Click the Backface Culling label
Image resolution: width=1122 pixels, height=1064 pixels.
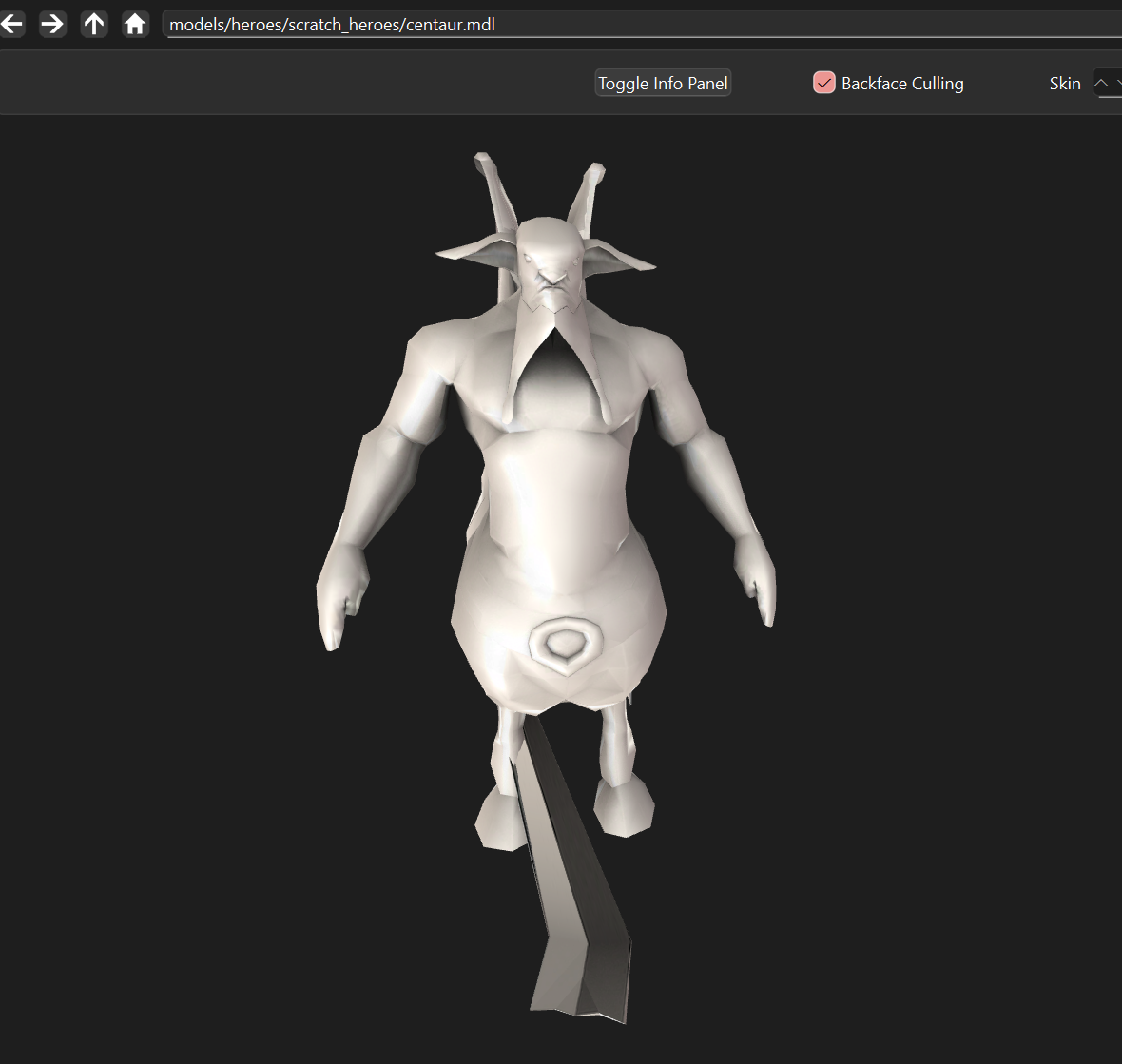pyautogui.click(x=902, y=84)
